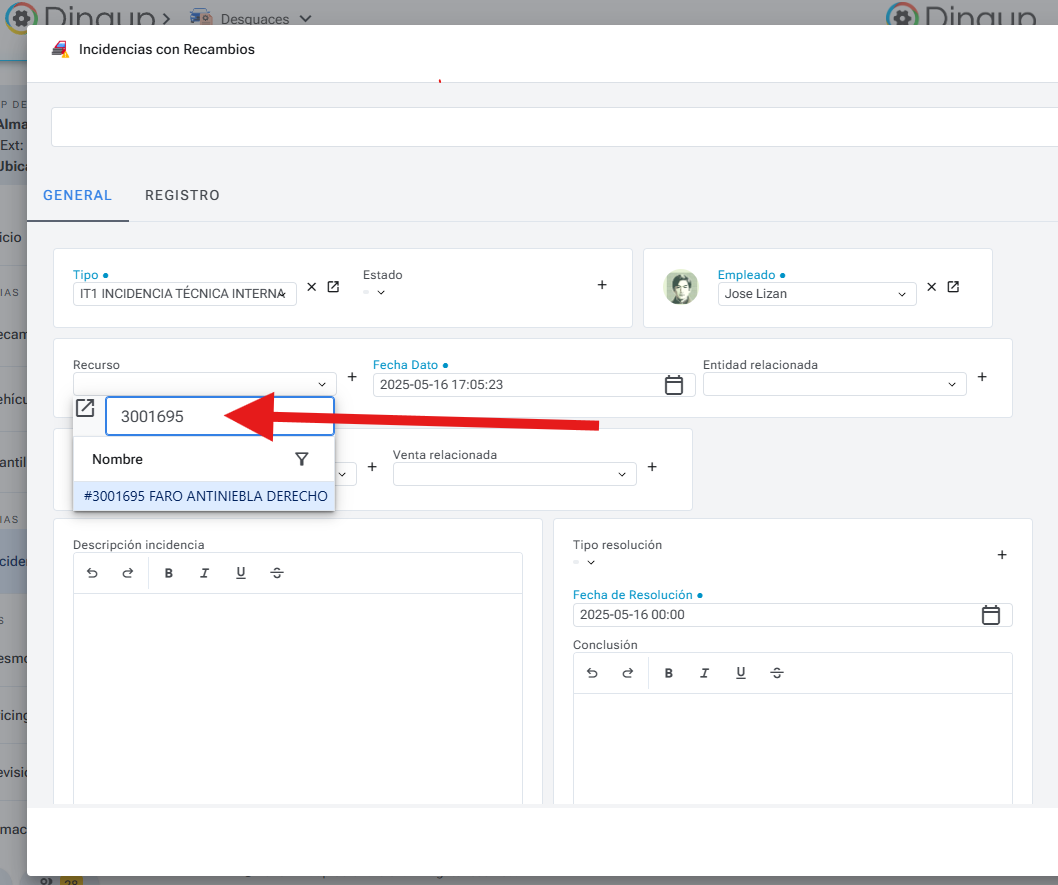Click the plus button next to Estado
1058x885 pixels.
coord(602,285)
